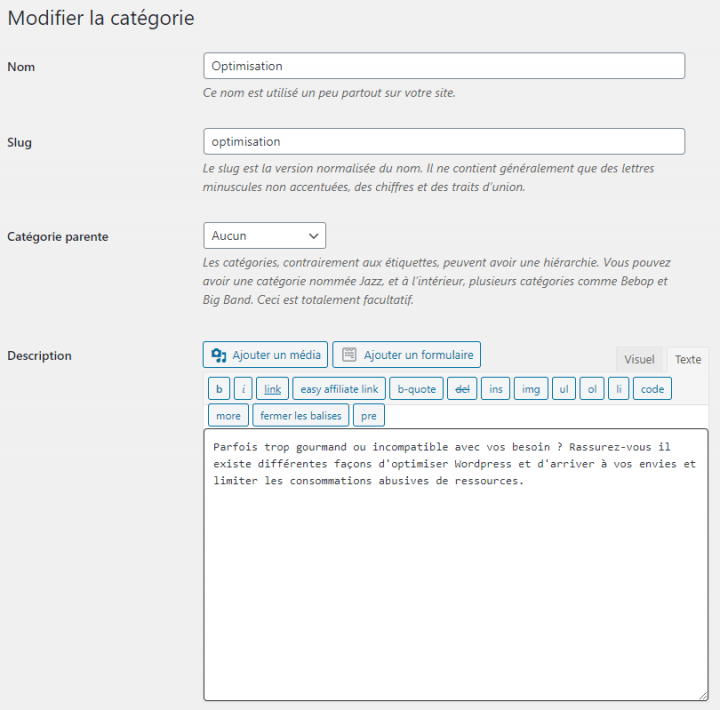The image size is (720, 710).
Task: Click the del strikethrough quicktag
Action: click(462, 389)
